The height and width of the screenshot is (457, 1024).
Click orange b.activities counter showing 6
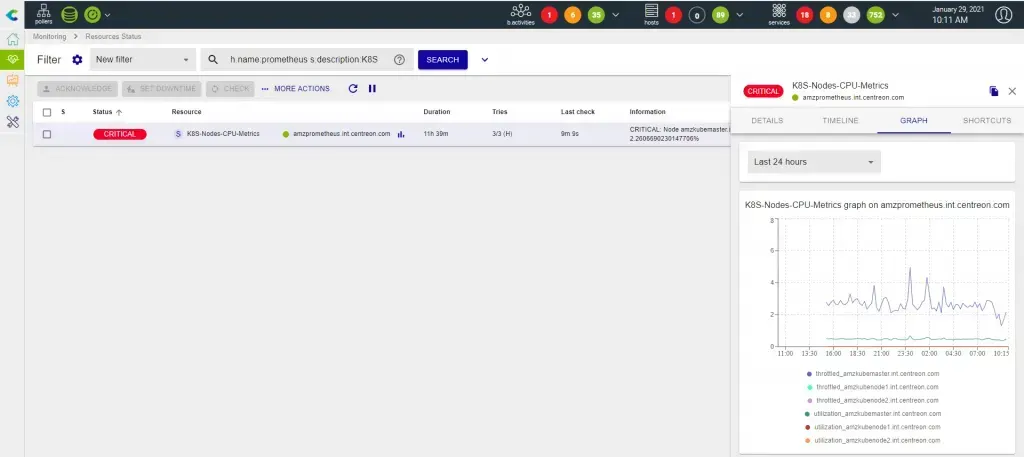[x=573, y=15]
